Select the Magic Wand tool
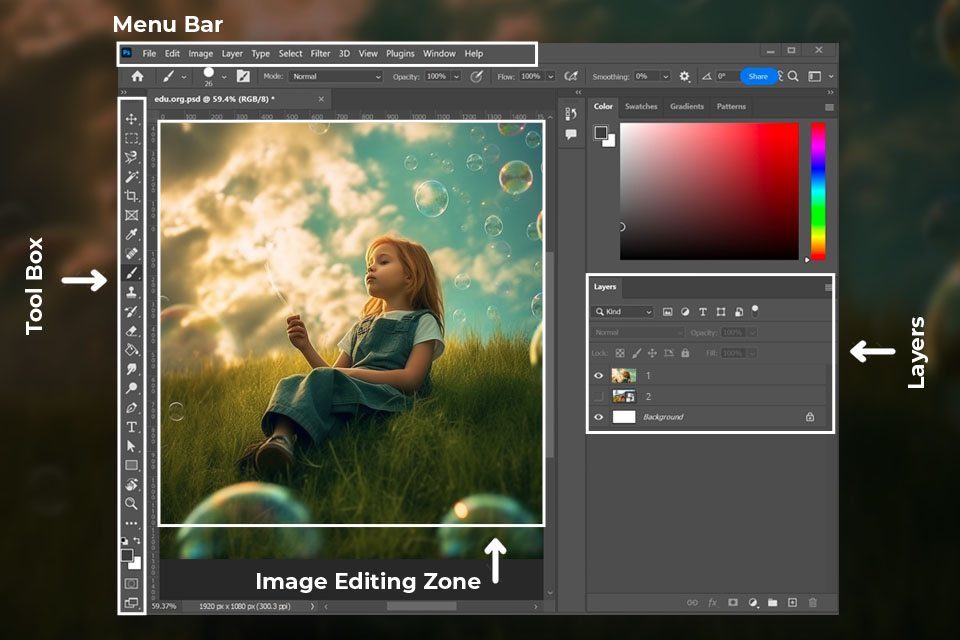This screenshot has width=960, height=640. click(x=131, y=177)
